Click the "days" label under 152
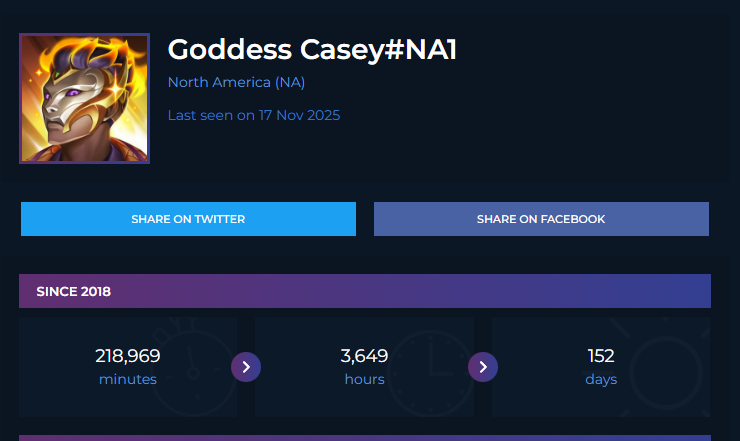Image resolution: width=740 pixels, height=441 pixels. [x=601, y=380]
